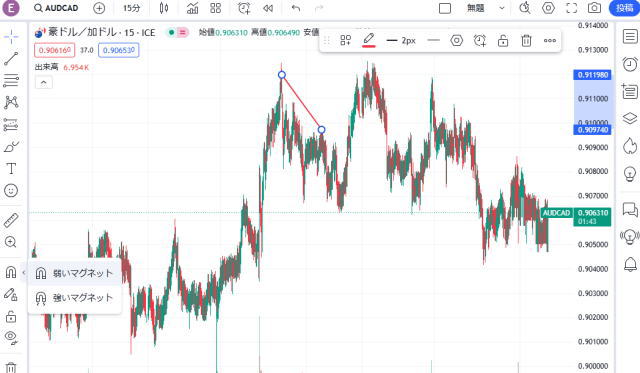
Task: Take a chart snapshot with camera
Action: (594, 8)
